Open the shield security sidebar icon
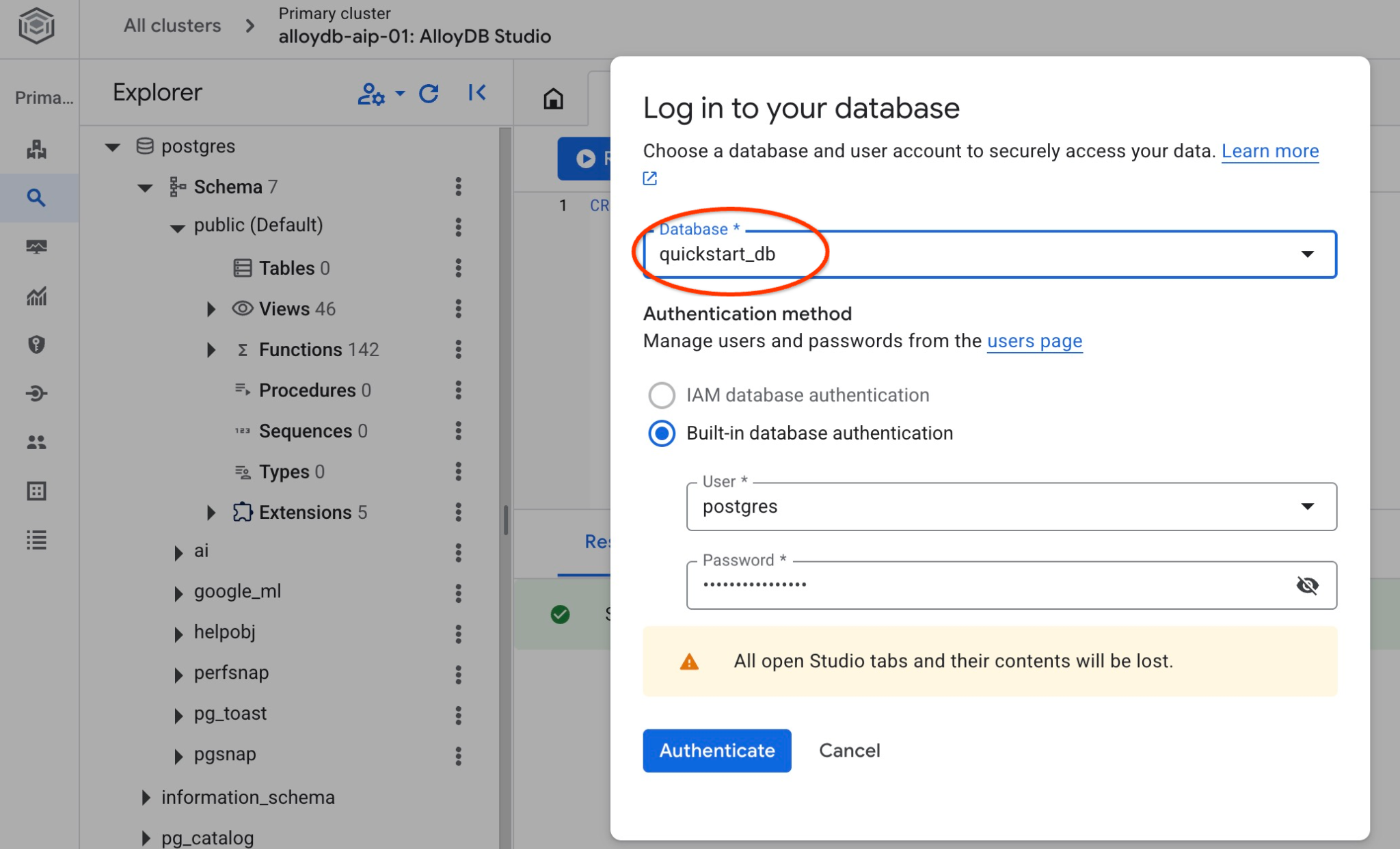 (36, 345)
